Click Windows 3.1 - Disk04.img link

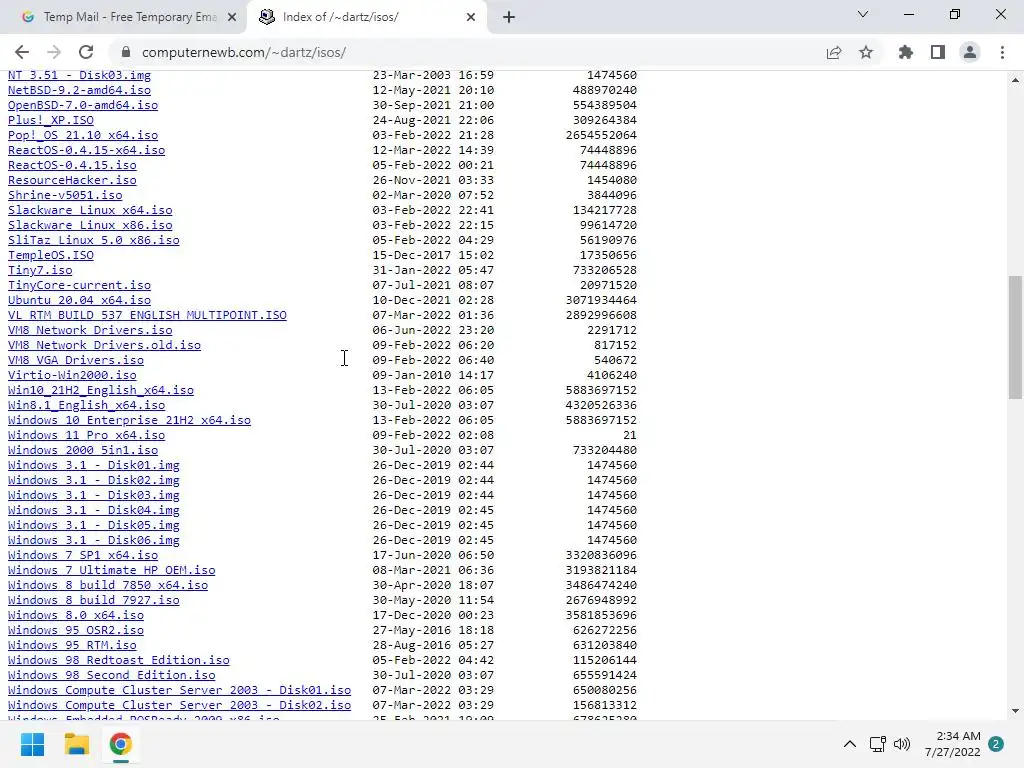93,511
